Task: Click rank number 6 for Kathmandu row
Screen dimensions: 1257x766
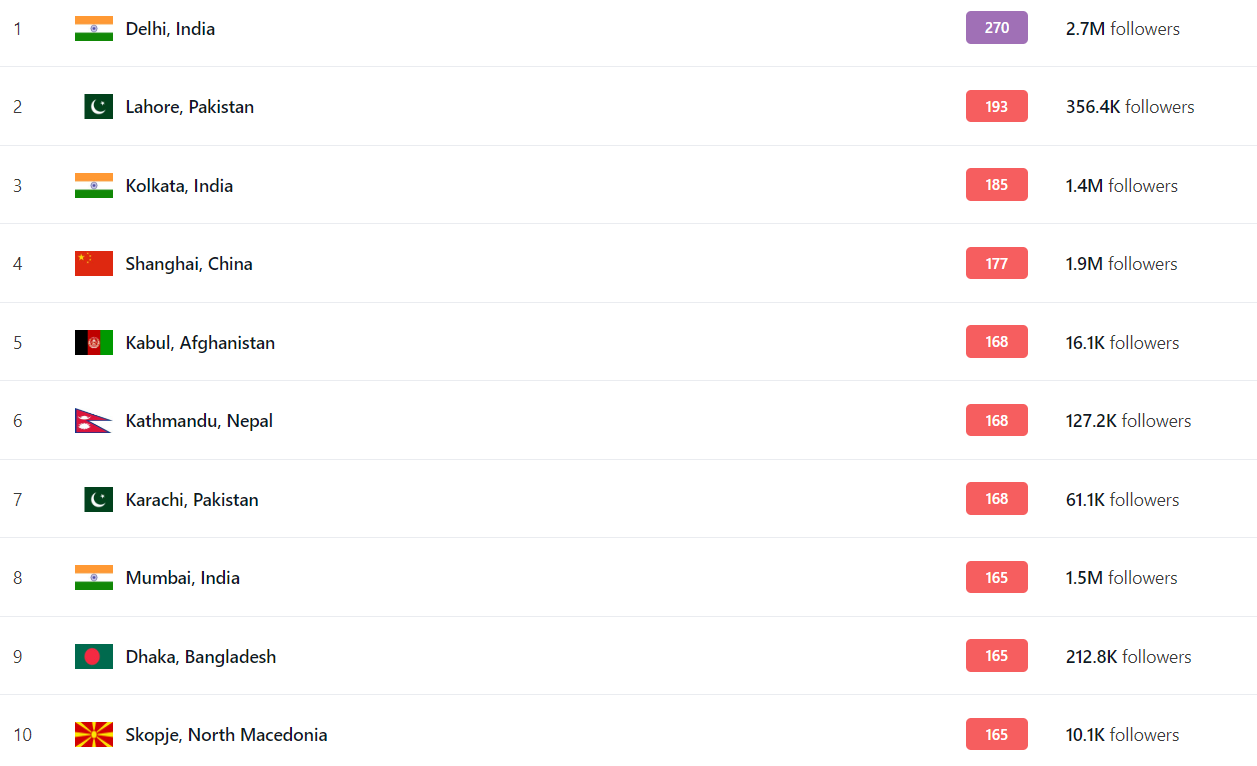Action: pyautogui.click(x=18, y=421)
